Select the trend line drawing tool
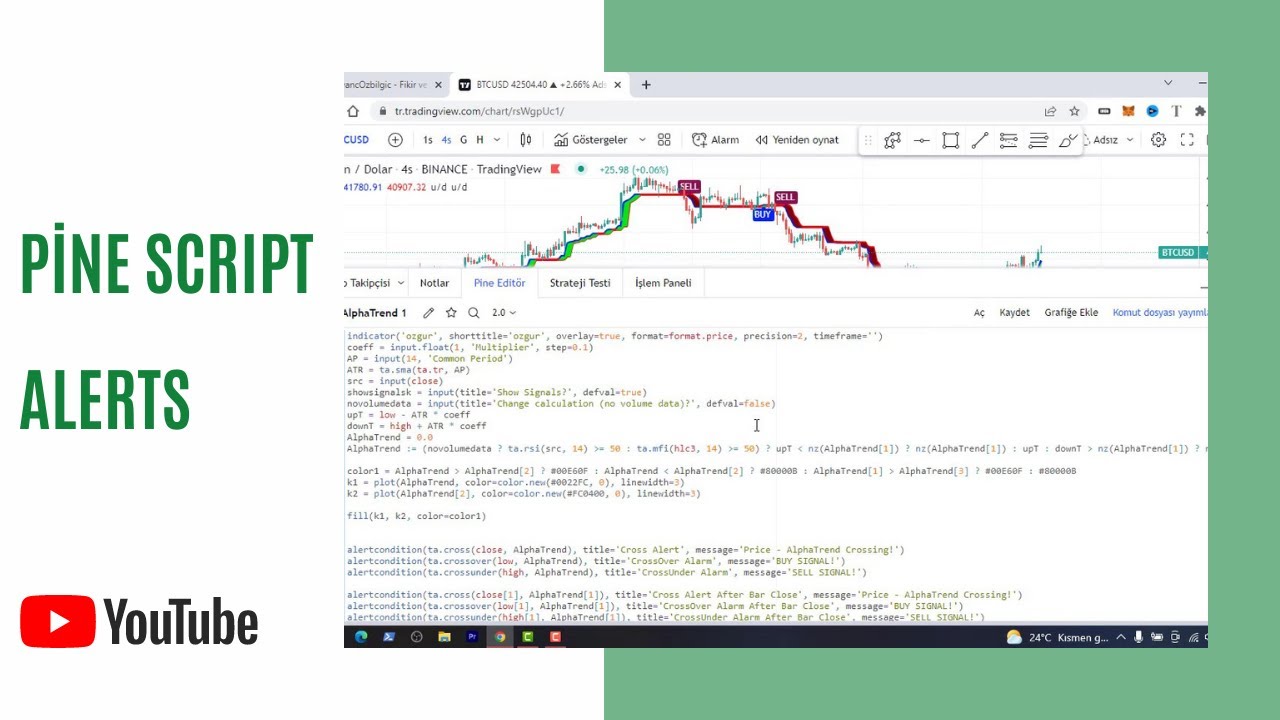This screenshot has height=720, width=1280. point(980,141)
